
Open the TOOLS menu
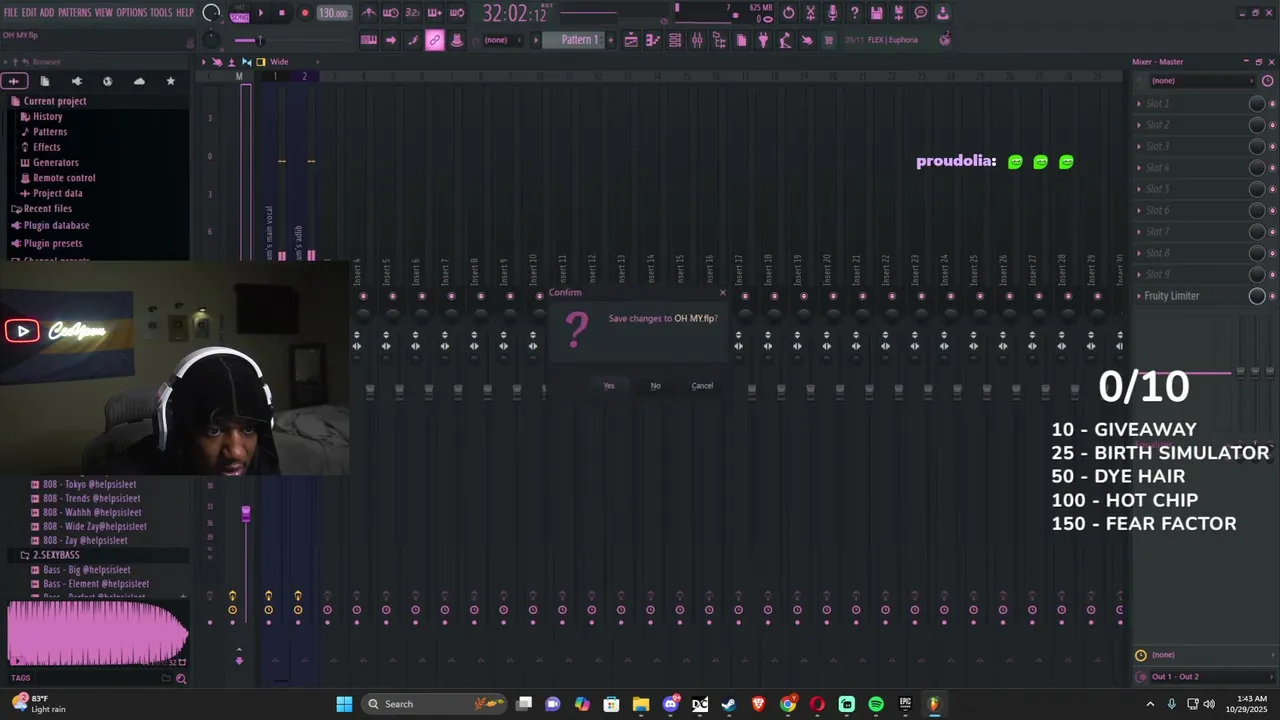(161, 13)
